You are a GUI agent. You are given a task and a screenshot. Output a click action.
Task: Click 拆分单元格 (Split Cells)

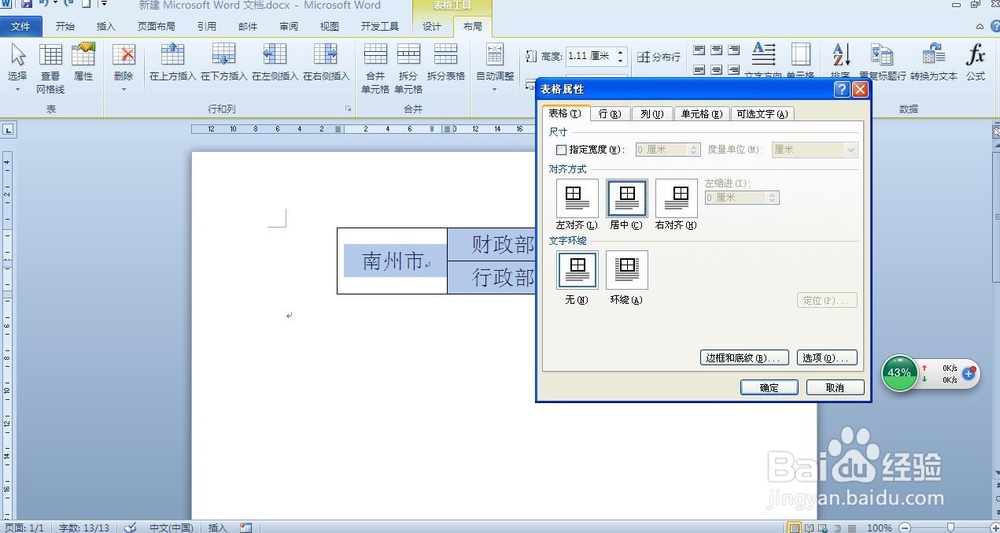(x=408, y=68)
